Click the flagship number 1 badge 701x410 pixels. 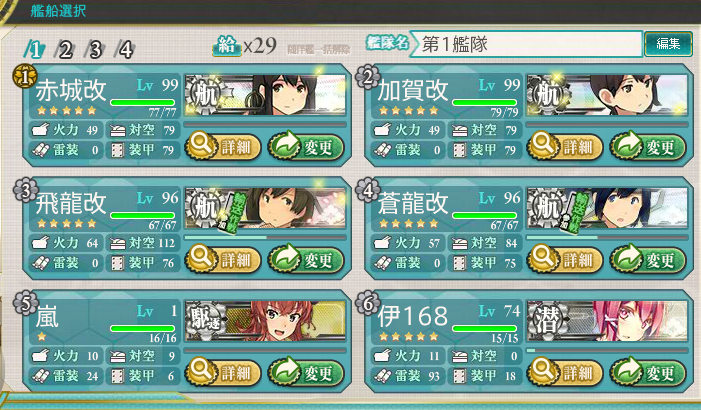pos(25,76)
